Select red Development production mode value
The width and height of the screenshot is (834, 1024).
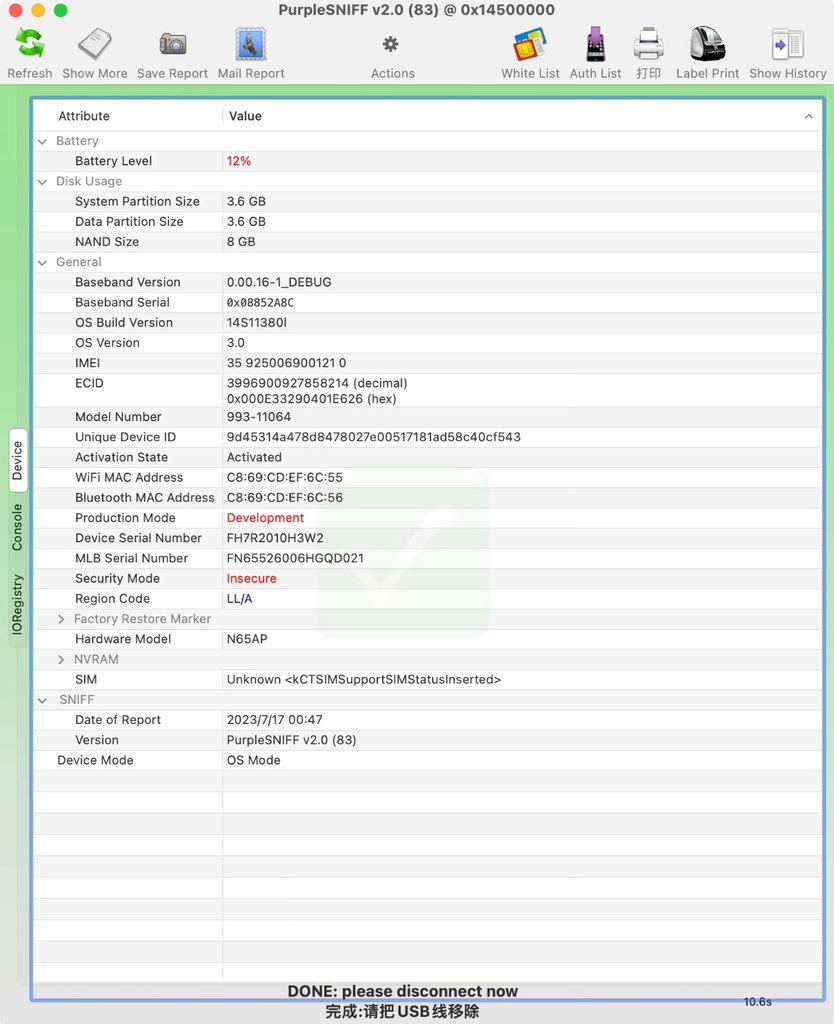[x=265, y=518]
